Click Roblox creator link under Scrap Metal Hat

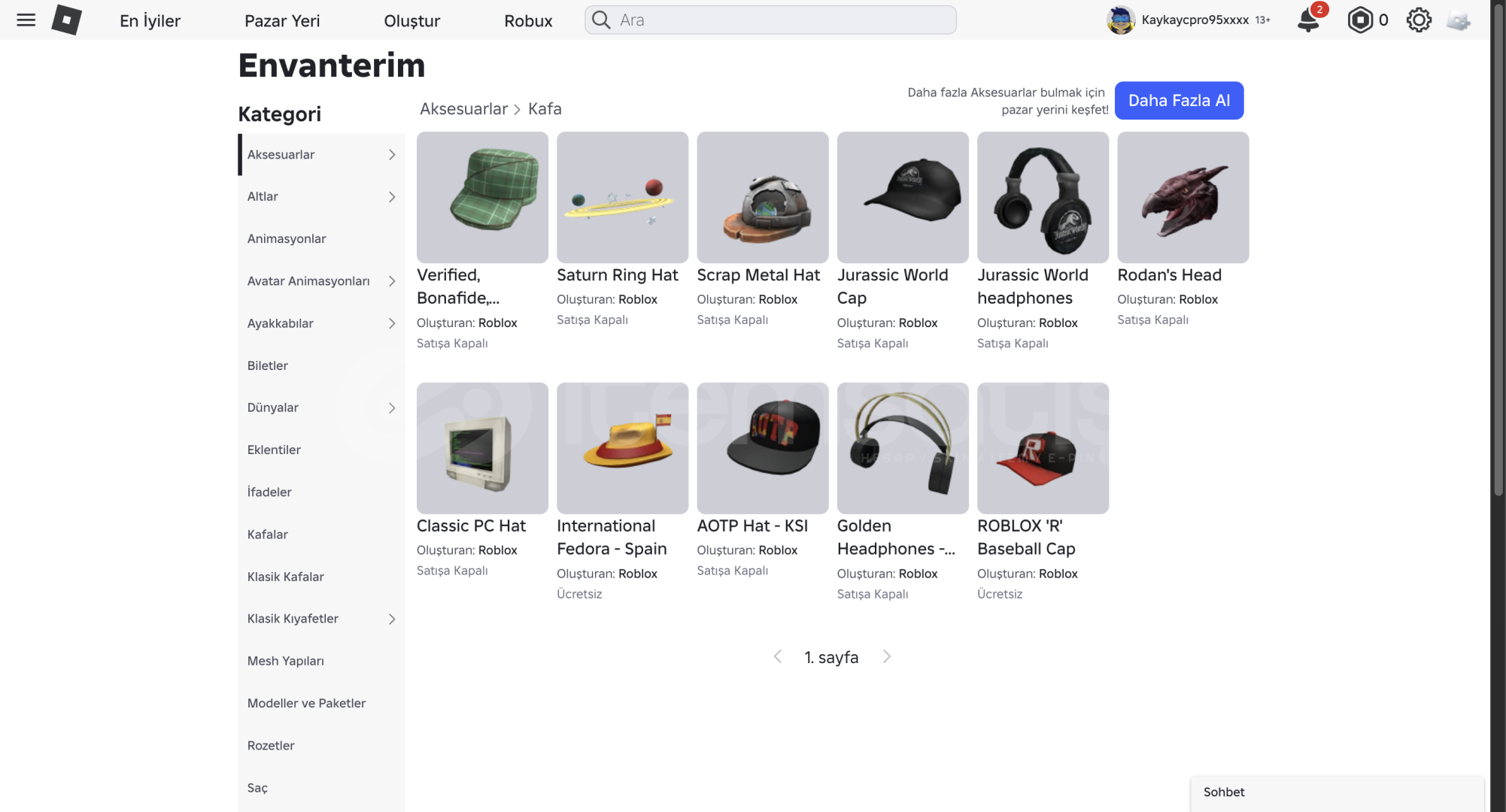click(x=778, y=299)
